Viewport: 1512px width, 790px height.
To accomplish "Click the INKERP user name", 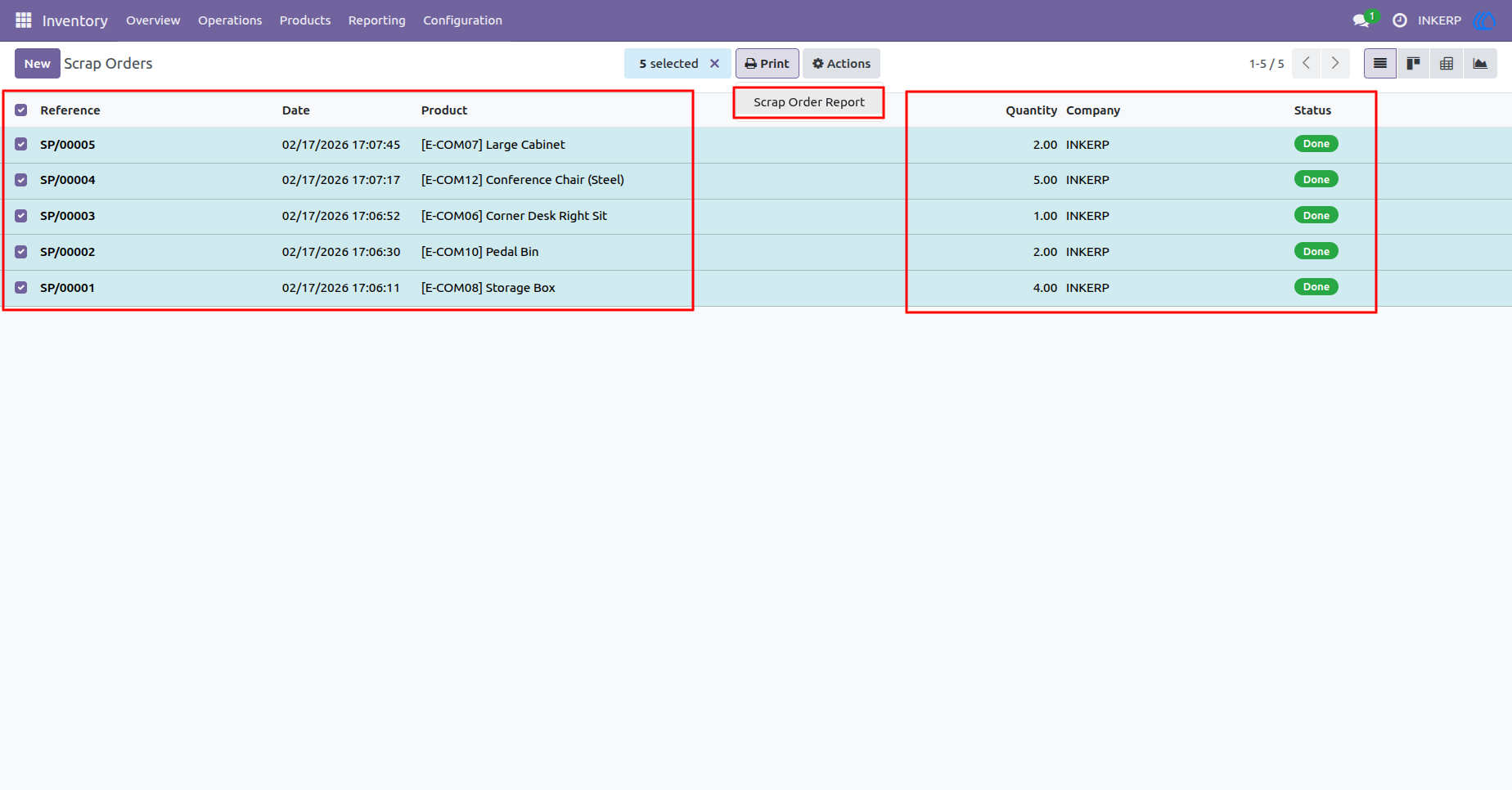I will (x=1439, y=20).
